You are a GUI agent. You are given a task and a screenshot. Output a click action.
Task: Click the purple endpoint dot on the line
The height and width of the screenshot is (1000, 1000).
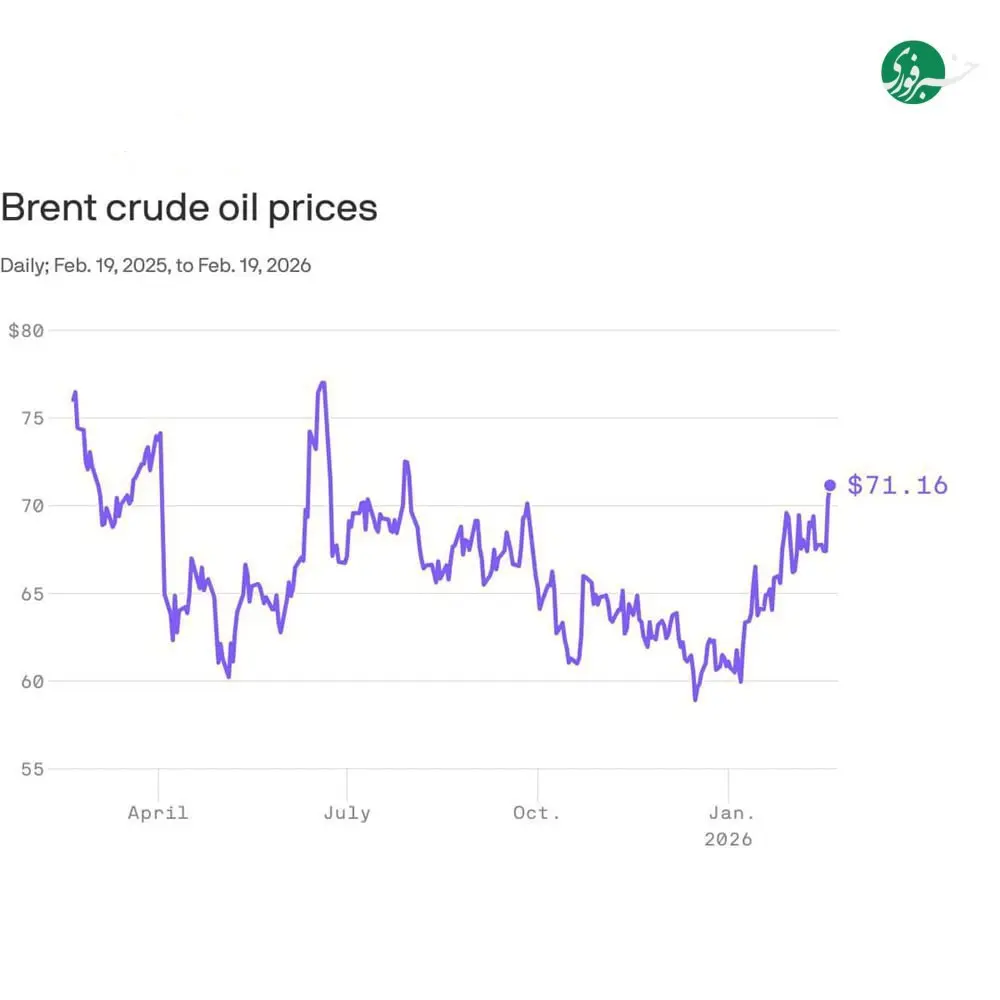[830, 485]
